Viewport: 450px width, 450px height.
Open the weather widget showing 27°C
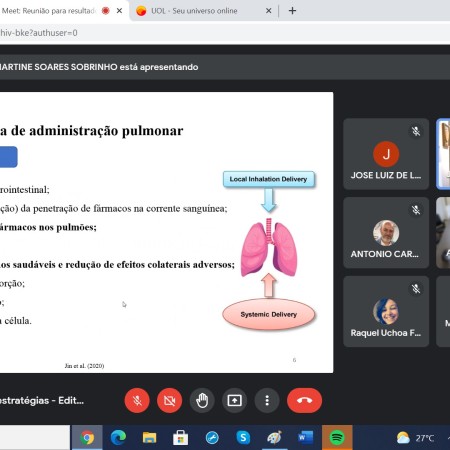coord(415,438)
